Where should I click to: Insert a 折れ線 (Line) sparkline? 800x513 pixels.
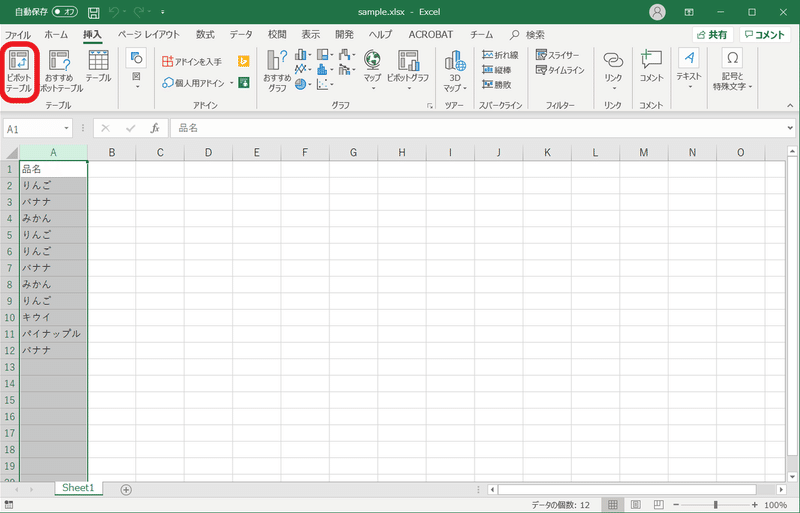pos(500,55)
